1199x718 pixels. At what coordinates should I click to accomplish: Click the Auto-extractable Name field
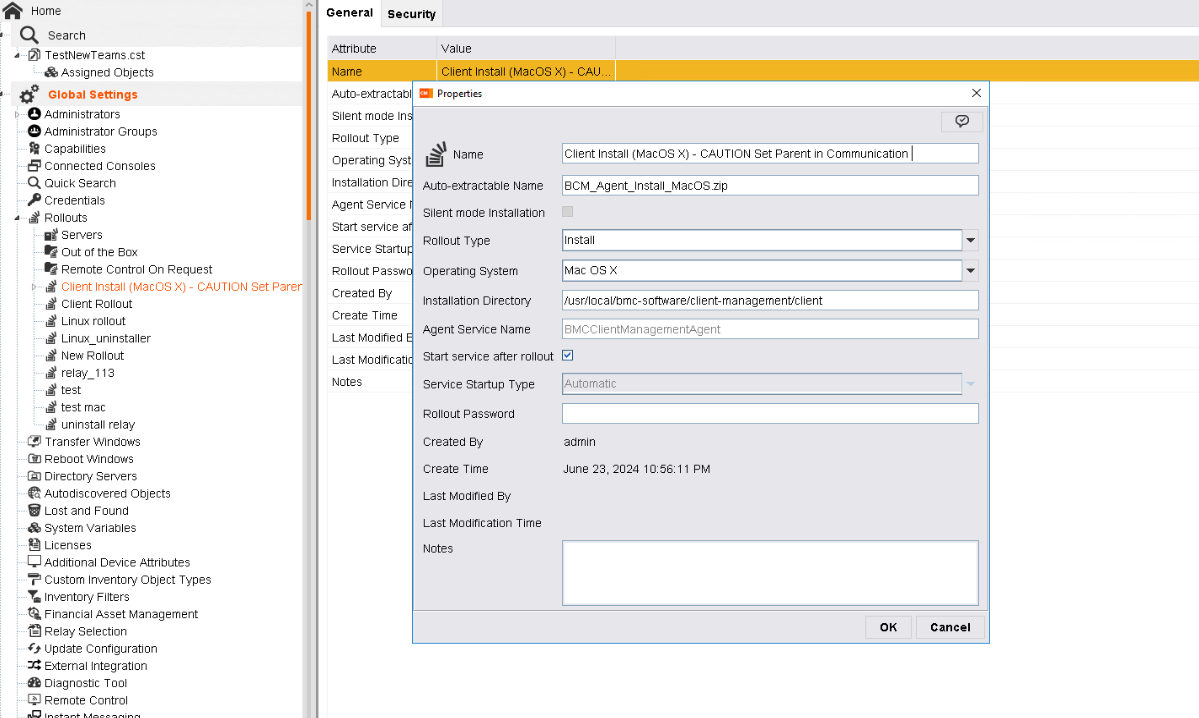click(x=770, y=186)
